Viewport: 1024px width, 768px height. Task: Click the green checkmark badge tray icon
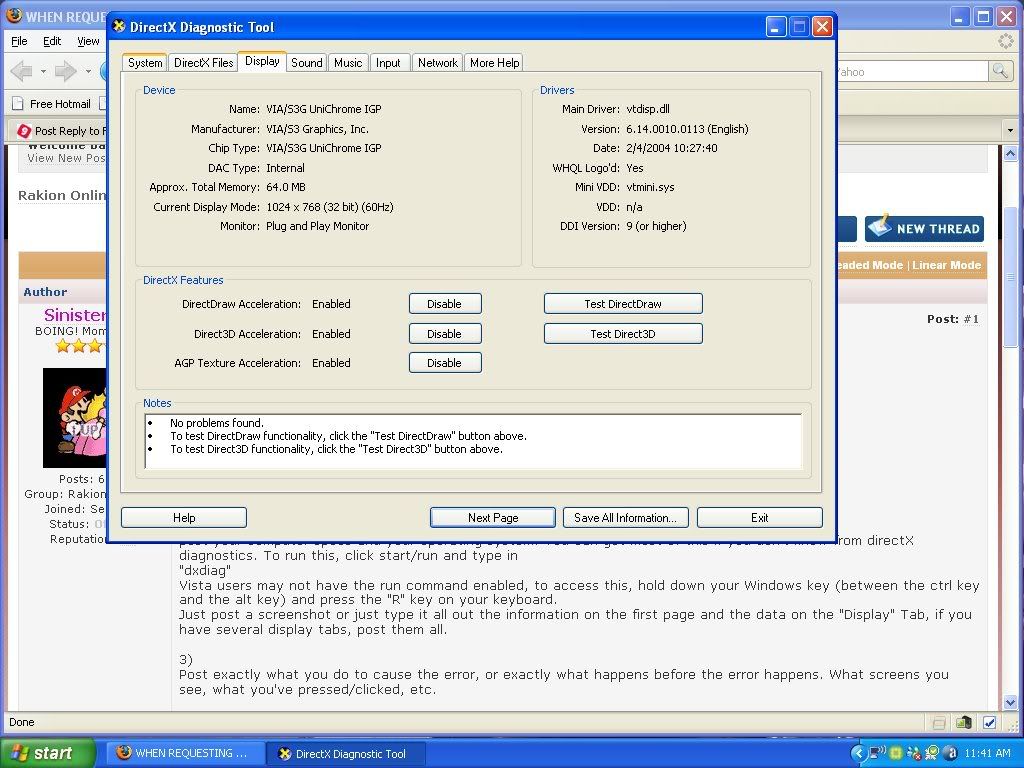pos(932,753)
